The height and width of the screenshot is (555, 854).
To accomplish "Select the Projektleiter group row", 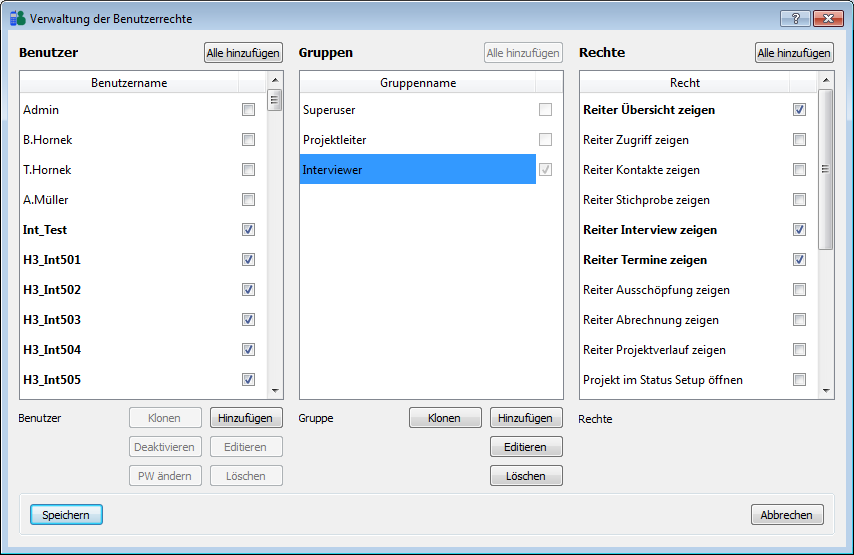I will tap(417, 140).
